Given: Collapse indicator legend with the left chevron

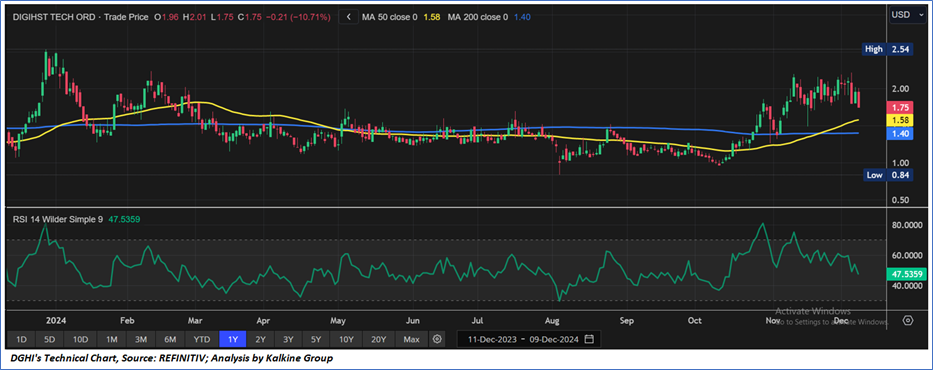Looking at the screenshot, I should tap(348, 17).
